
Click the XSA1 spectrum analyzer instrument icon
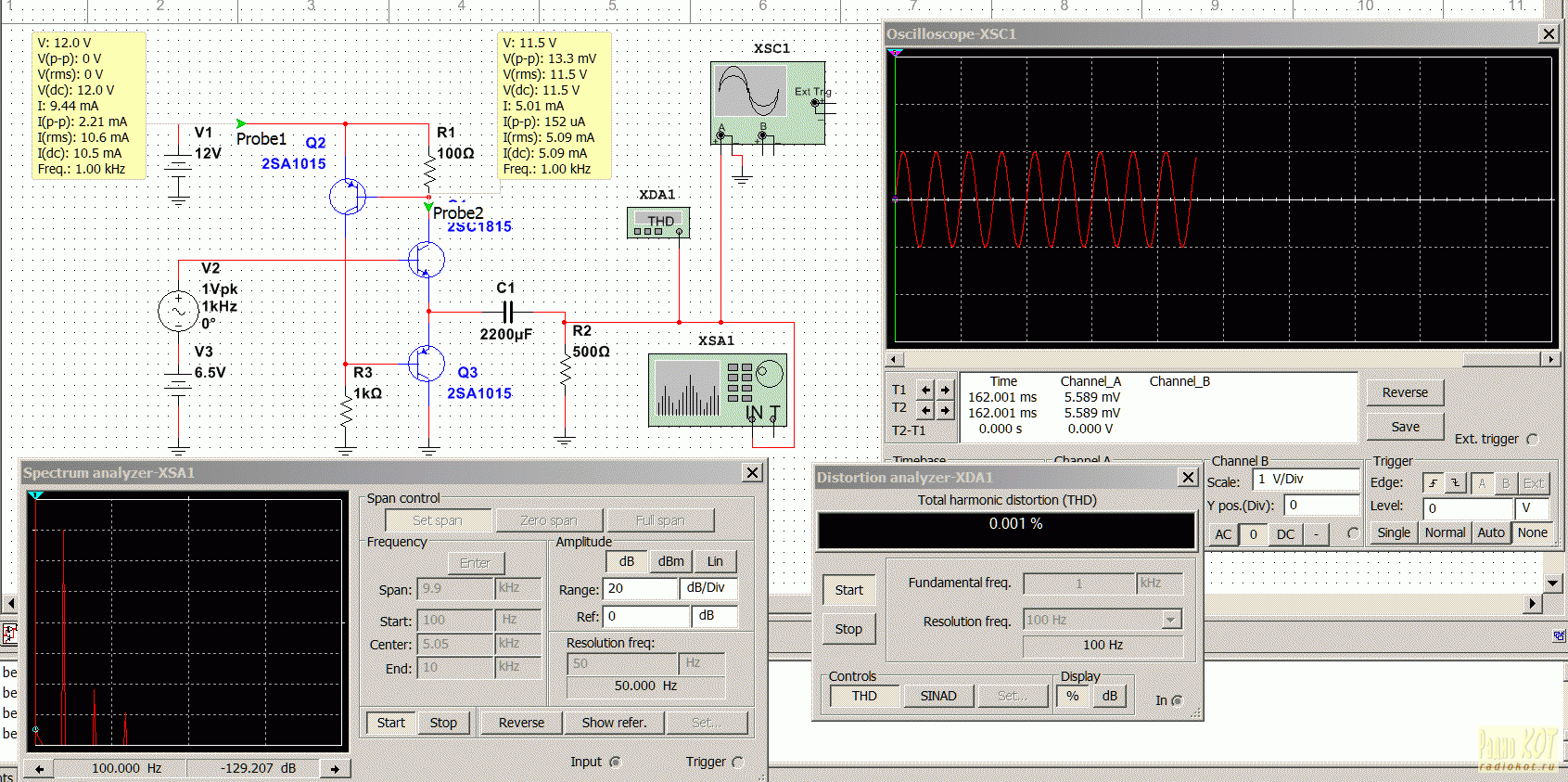(x=717, y=390)
